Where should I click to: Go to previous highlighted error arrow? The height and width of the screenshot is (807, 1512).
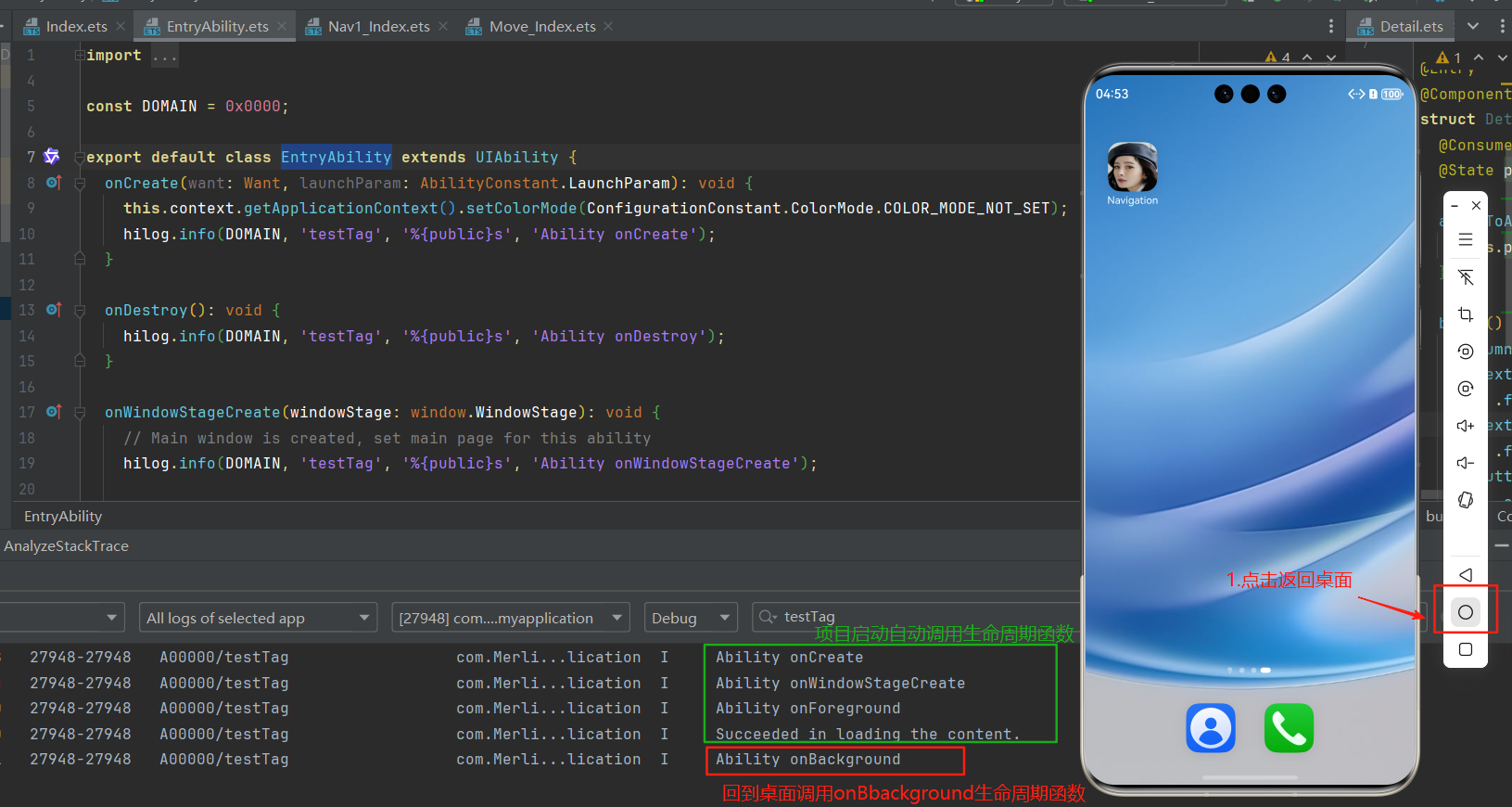point(1307,58)
